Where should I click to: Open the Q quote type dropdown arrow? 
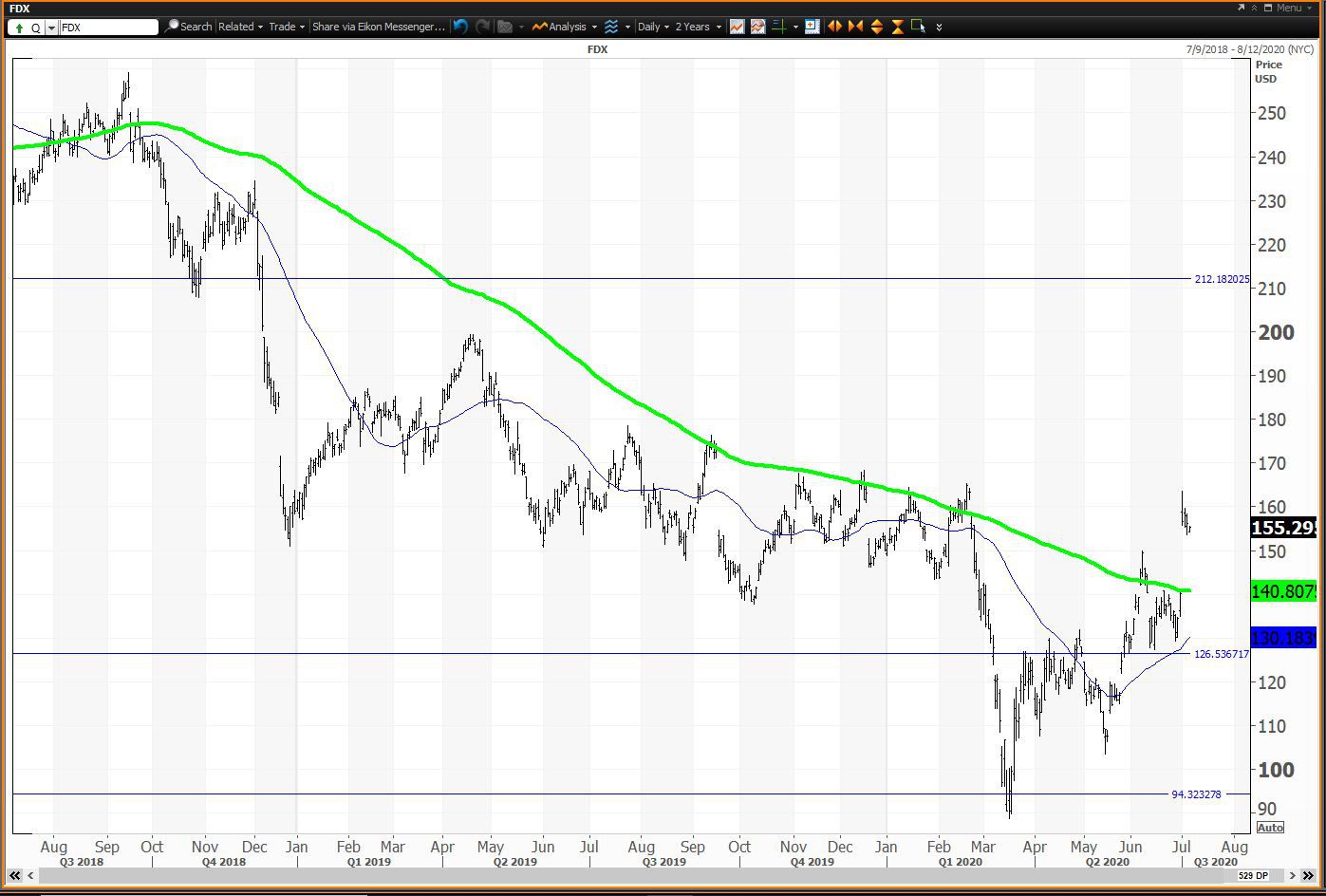pyautogui.click(x=51, y=28)
